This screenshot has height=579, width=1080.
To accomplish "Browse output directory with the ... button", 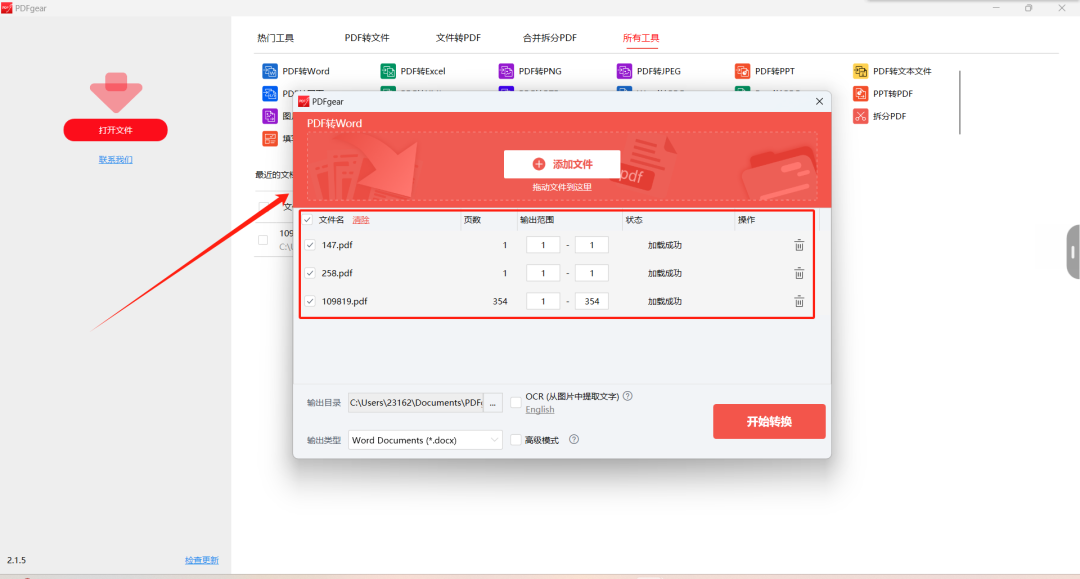I will [x=493, y=403].
